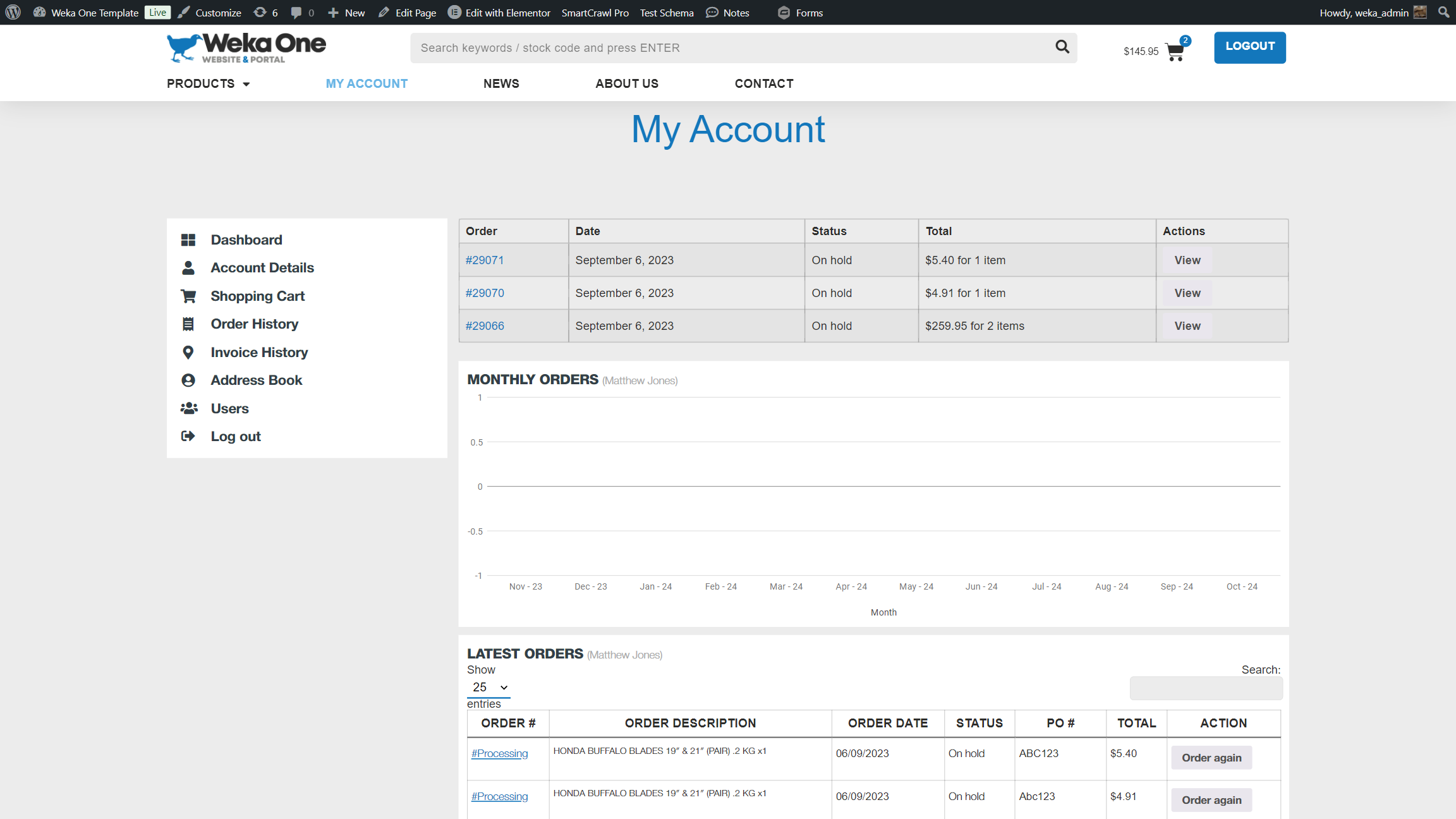The image size is (1456, 819).
Task: Click order link #29066 to view details
Action: [x=485, y=325]
